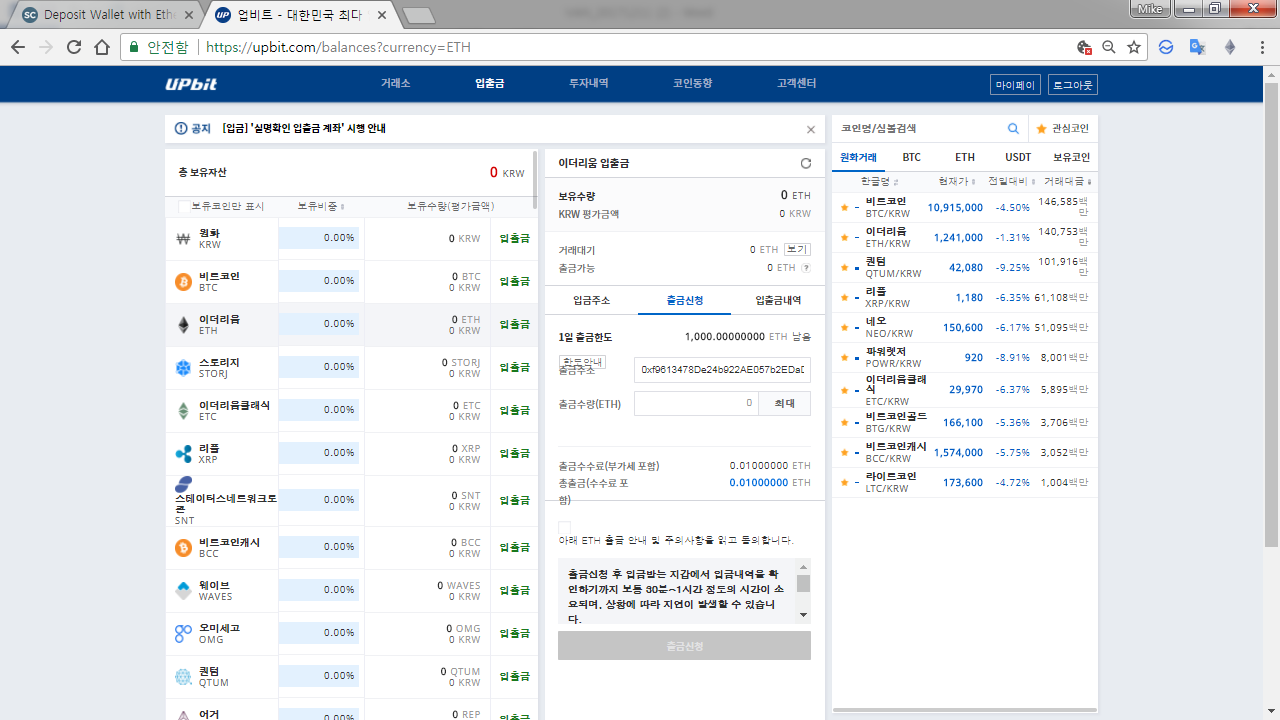Screen dimensions: 1280x720
Task: Toggle favorite star for 리플 XRP/KRW
Action: point(844,298)
